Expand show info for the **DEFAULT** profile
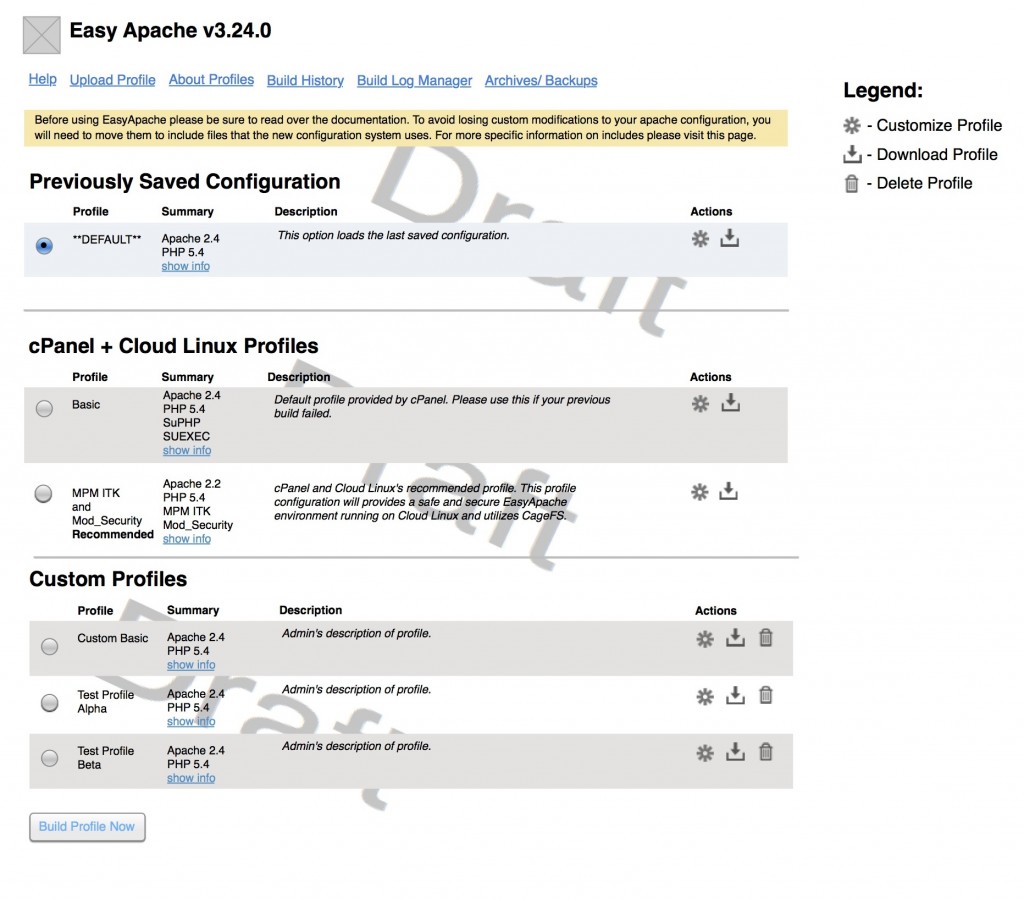Screen dimensions: 1024x899 click(185, 266)
